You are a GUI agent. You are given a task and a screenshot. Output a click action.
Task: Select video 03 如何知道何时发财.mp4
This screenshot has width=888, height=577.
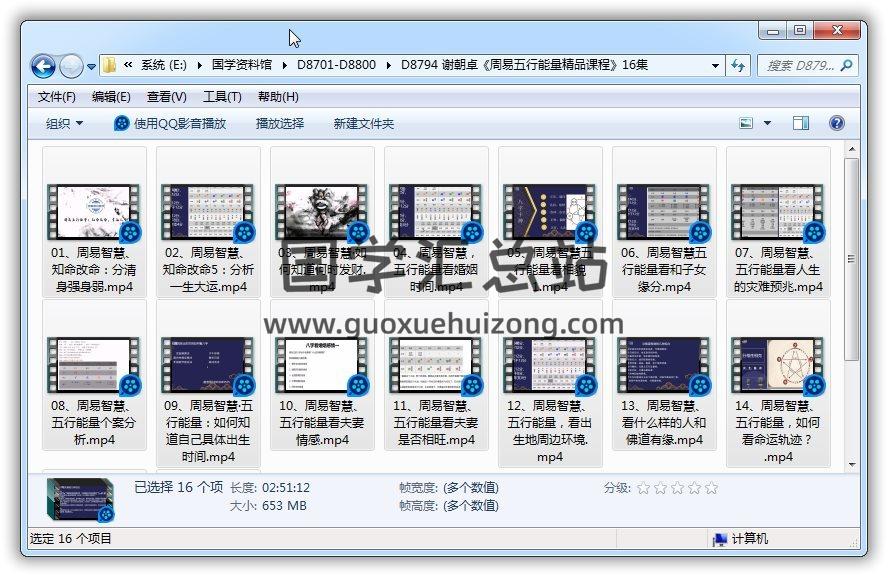[x=322, y=222]
